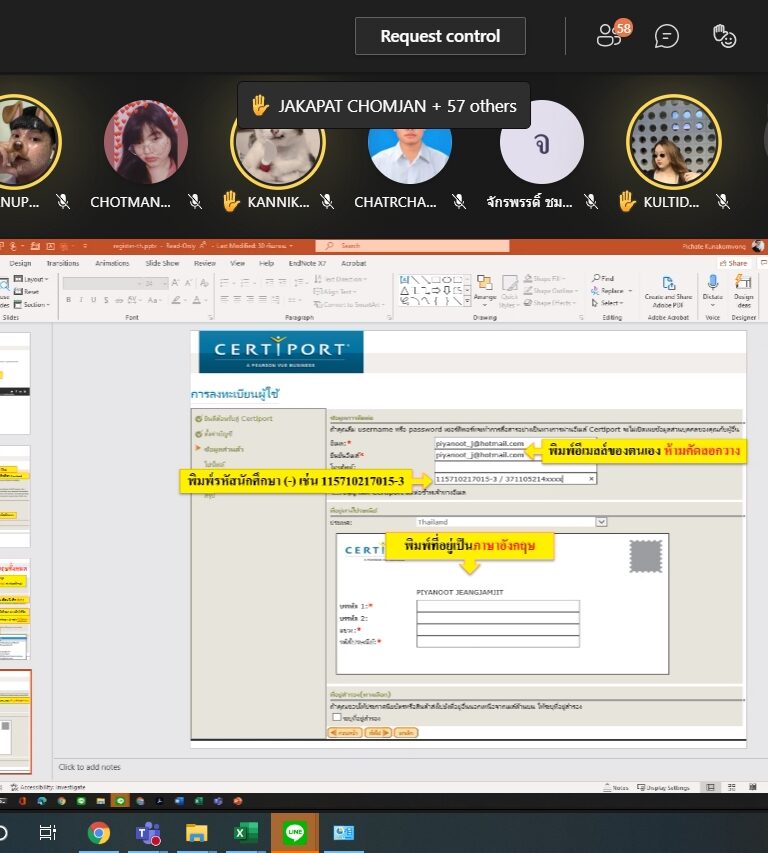
Task: Toggle Underline formatting
Action: click(94, 300)
